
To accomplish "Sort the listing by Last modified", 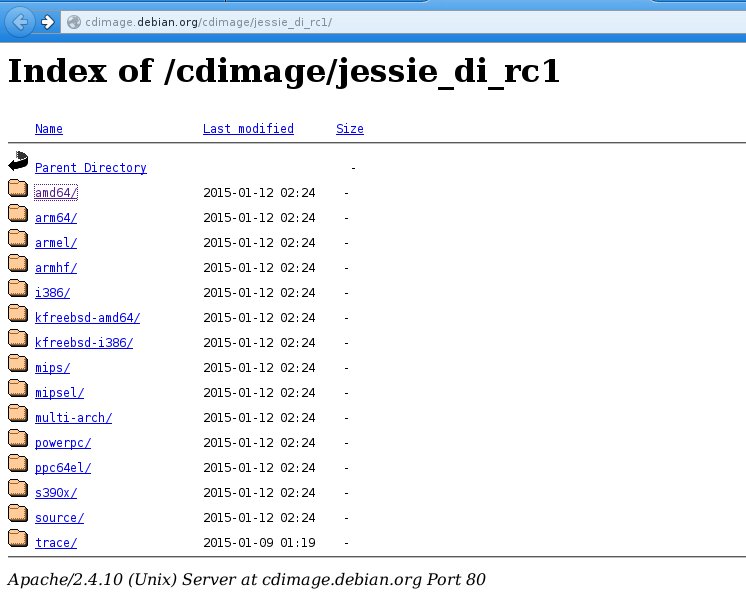I will 248,129.
